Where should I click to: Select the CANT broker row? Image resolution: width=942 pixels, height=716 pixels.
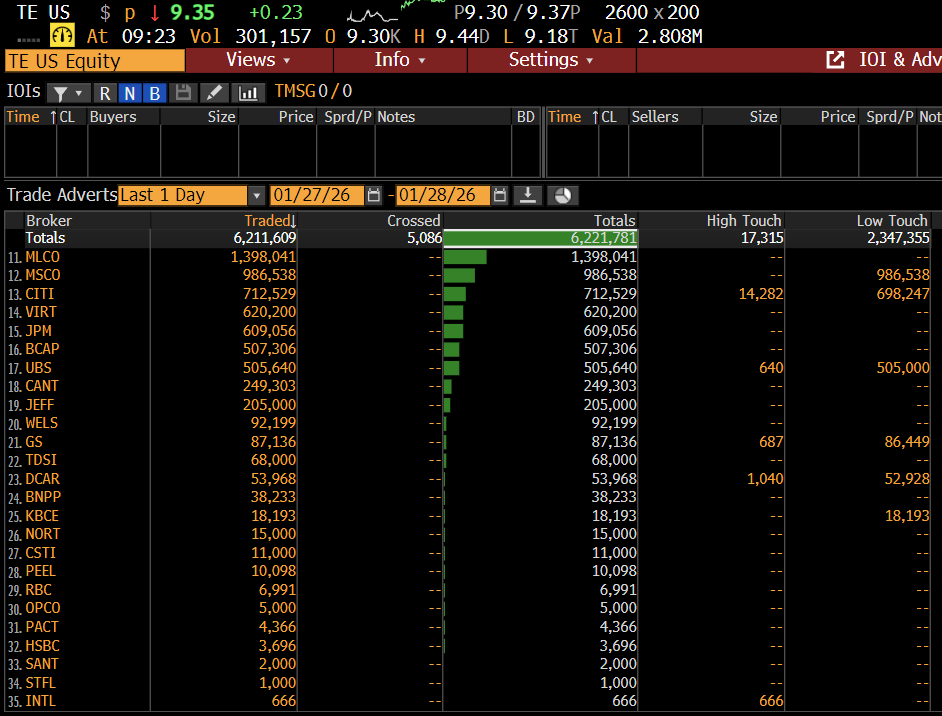click(x=469, y=386)
